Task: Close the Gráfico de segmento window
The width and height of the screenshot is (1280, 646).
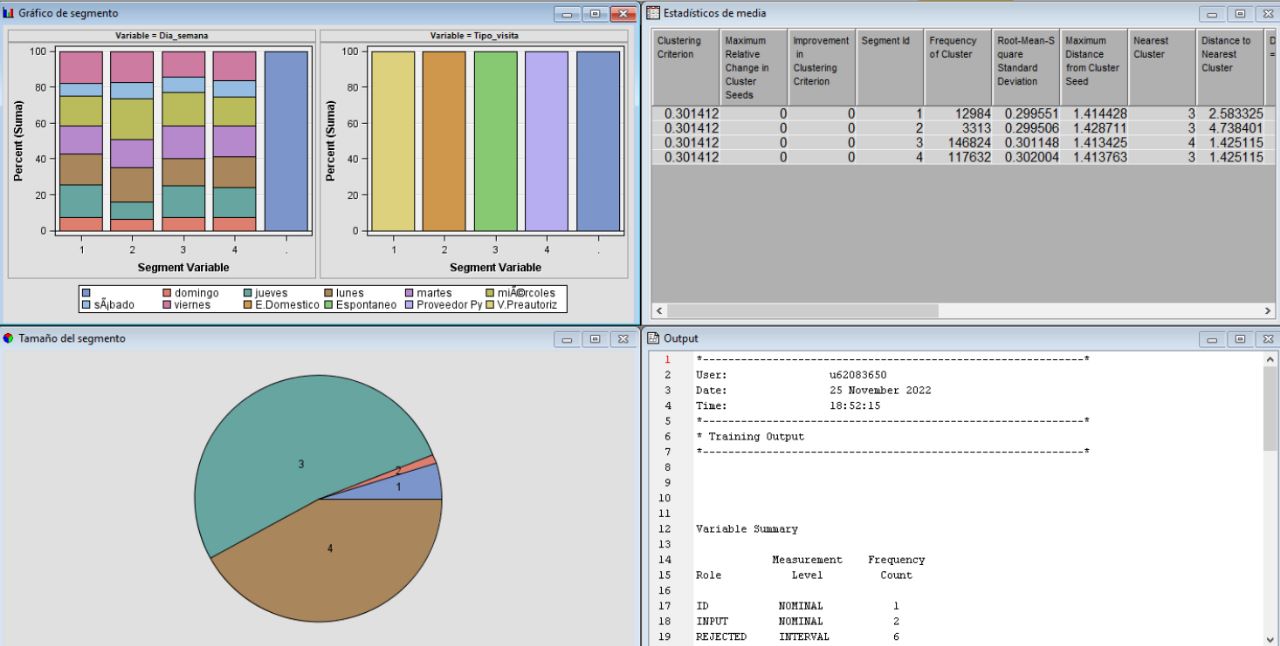Action: (x=623, y=13)
